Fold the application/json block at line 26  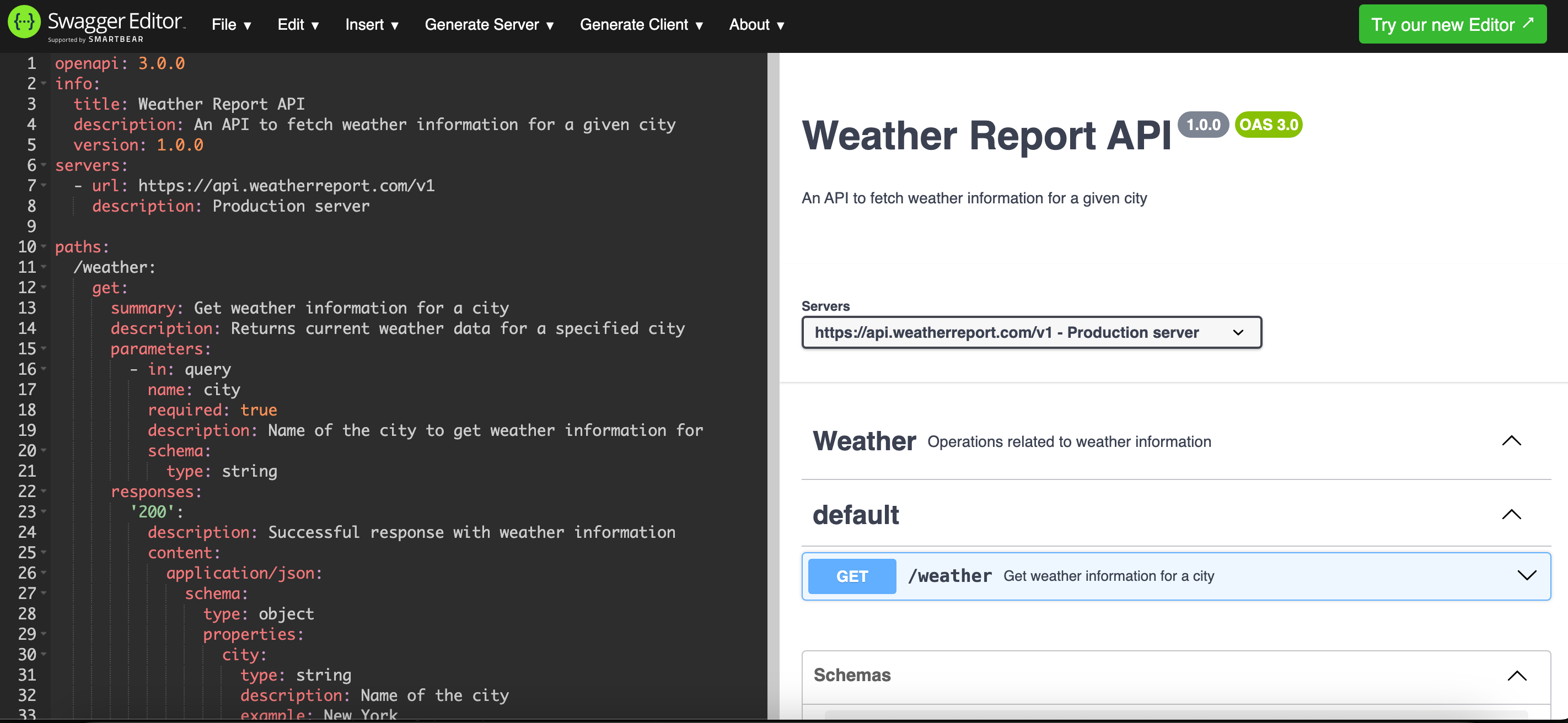point(44,573)
